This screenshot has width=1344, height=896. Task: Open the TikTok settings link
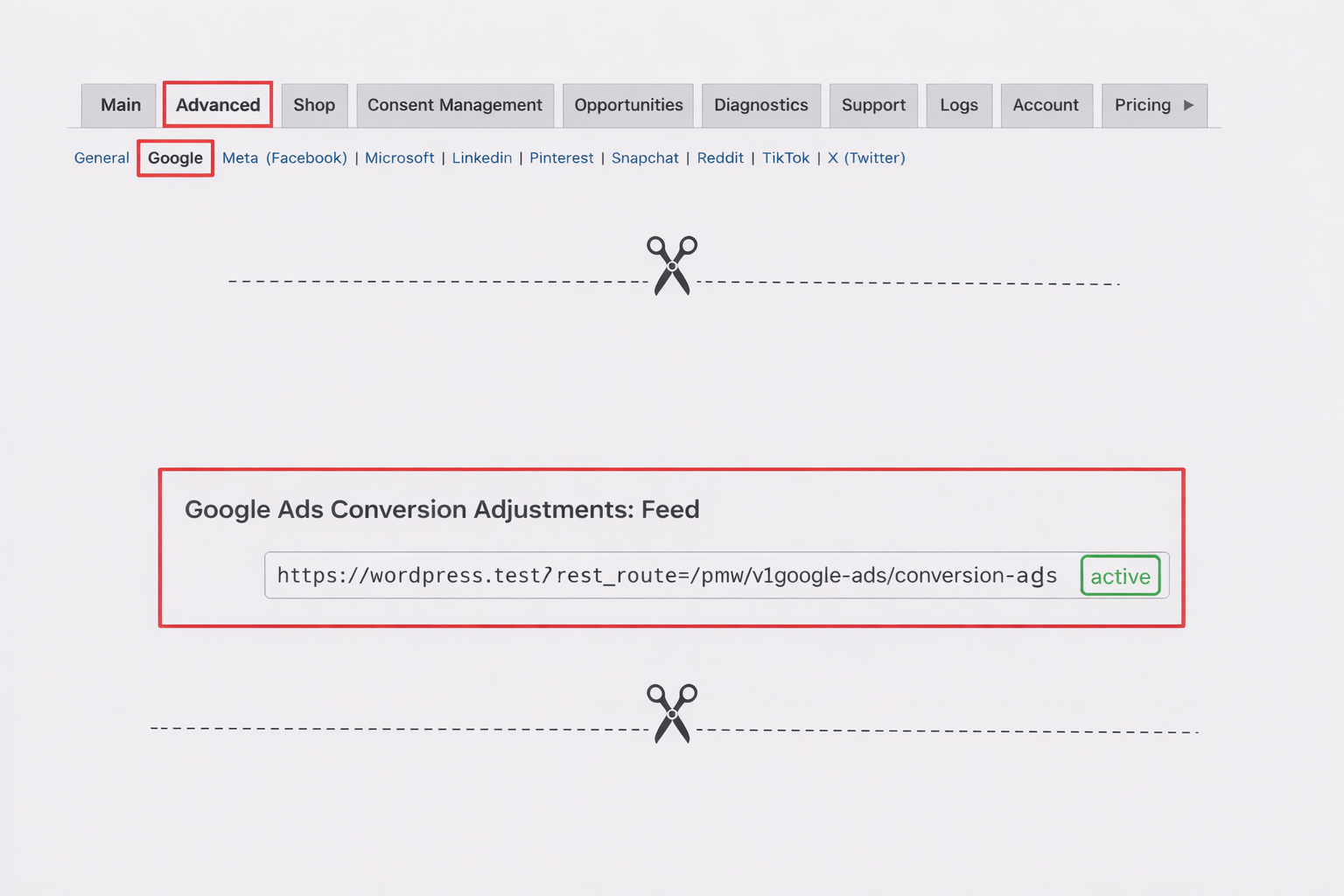pyautogui.click(x=785, y=157)
